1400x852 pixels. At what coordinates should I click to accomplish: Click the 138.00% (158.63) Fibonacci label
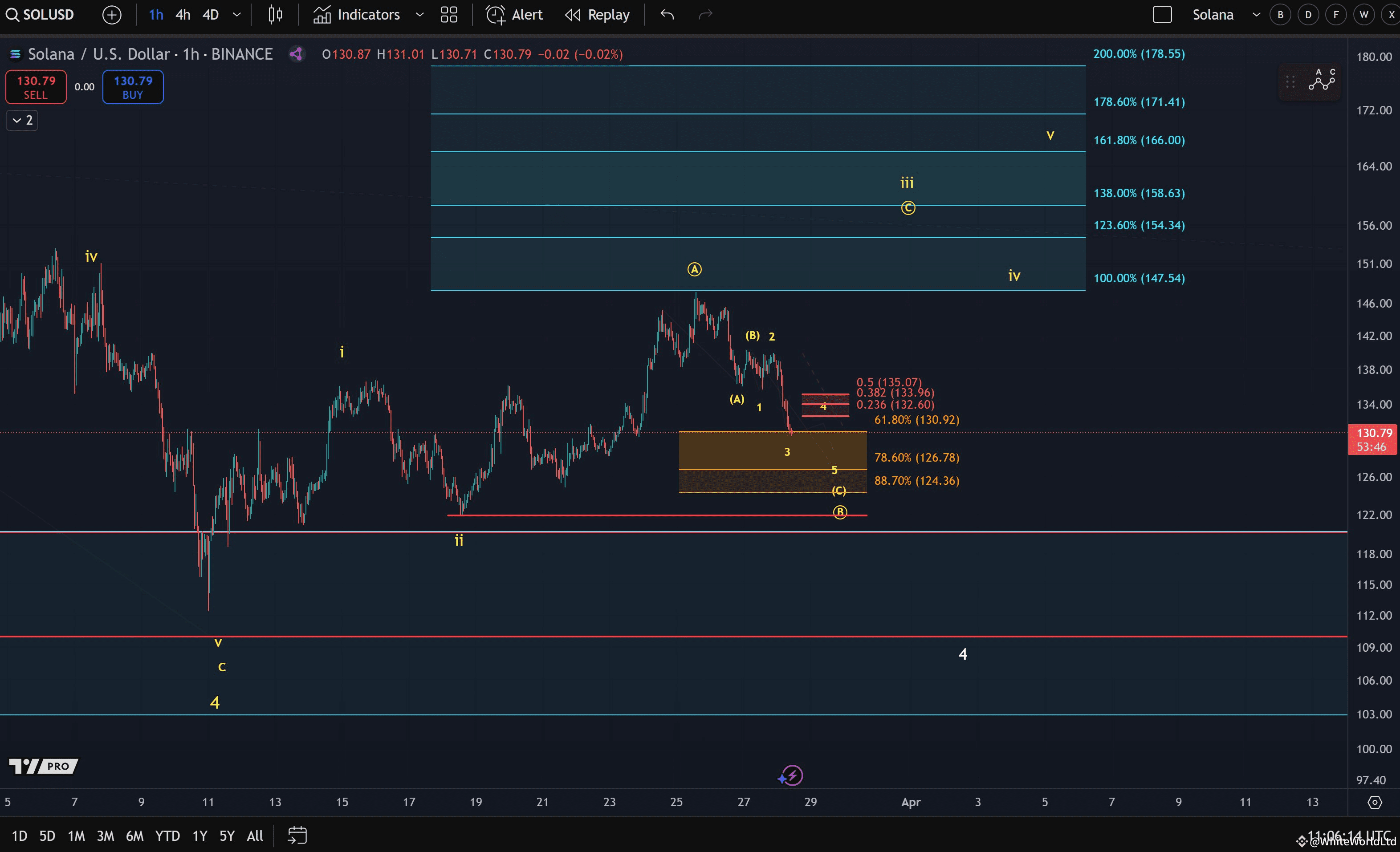click(1139, 193)
